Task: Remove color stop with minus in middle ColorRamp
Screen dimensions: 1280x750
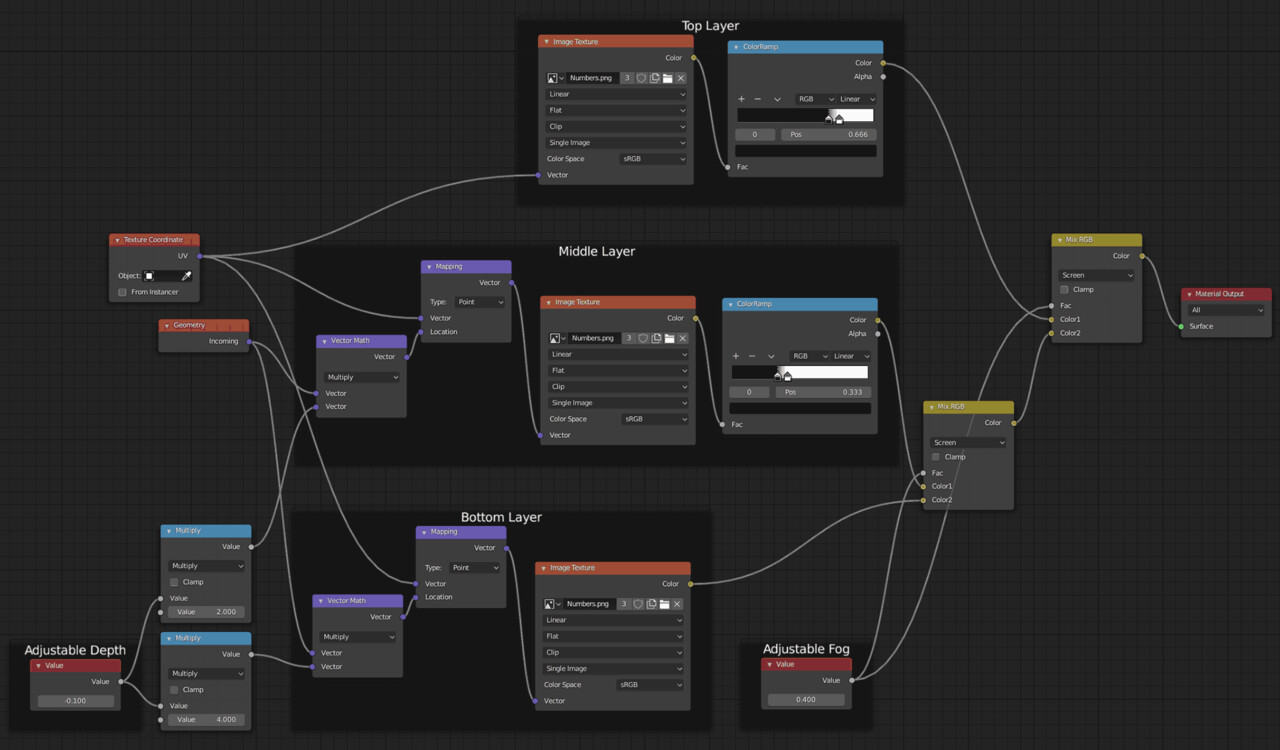Action: (752, 355)
